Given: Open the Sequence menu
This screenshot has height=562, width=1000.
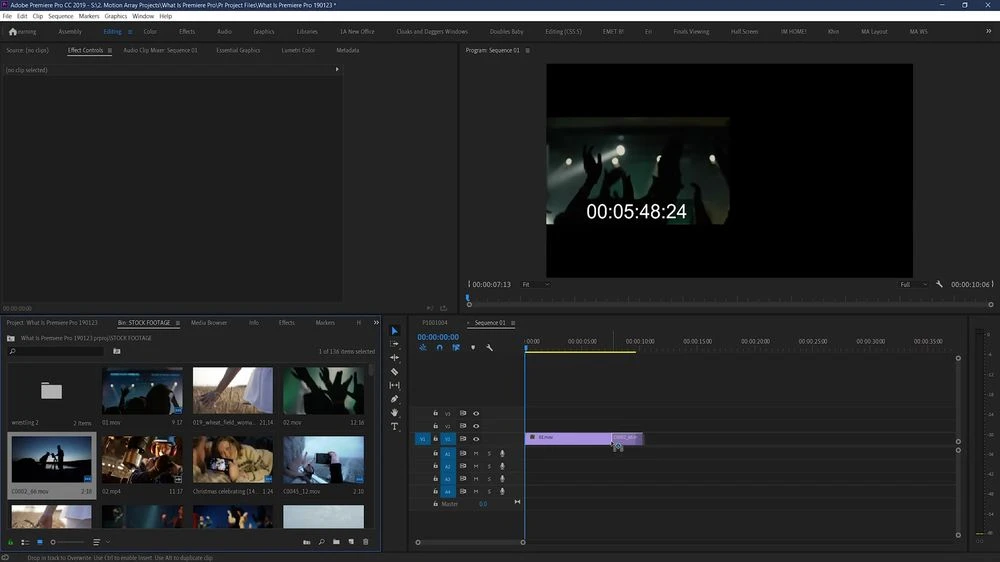Looking at the screenshot, I should point(60,16).
